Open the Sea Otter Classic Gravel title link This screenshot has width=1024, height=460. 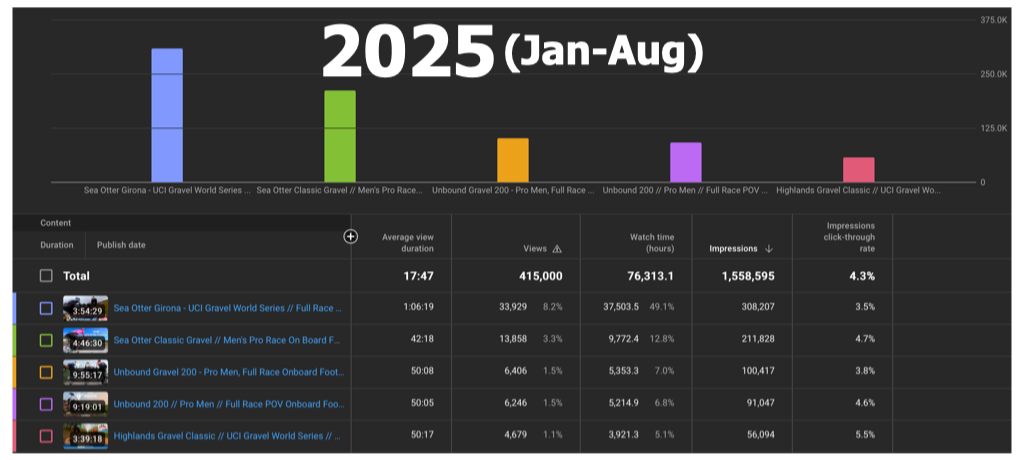pyautogui.click(x=230, y=340)
